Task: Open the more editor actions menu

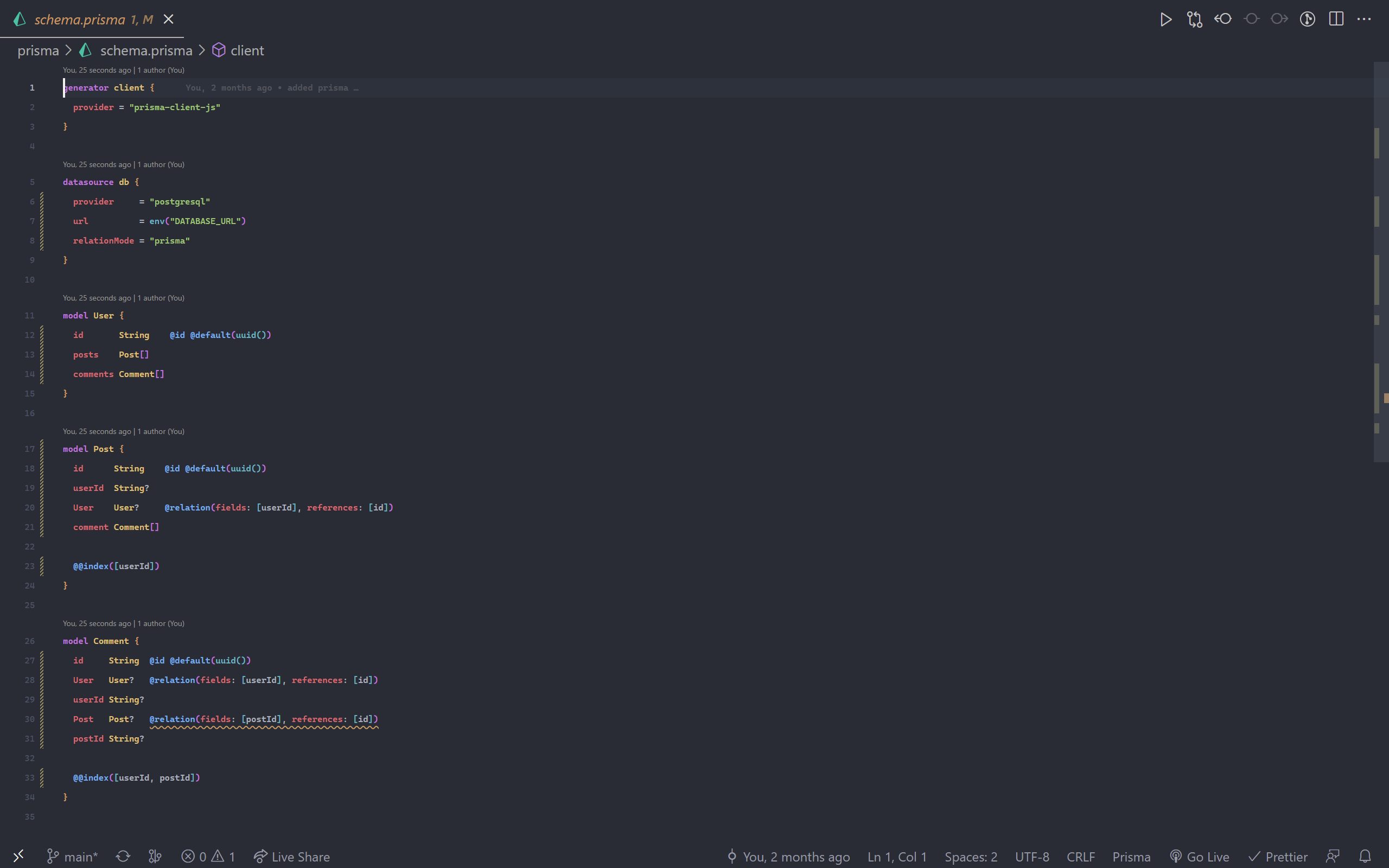Action: pos(1363,19)
